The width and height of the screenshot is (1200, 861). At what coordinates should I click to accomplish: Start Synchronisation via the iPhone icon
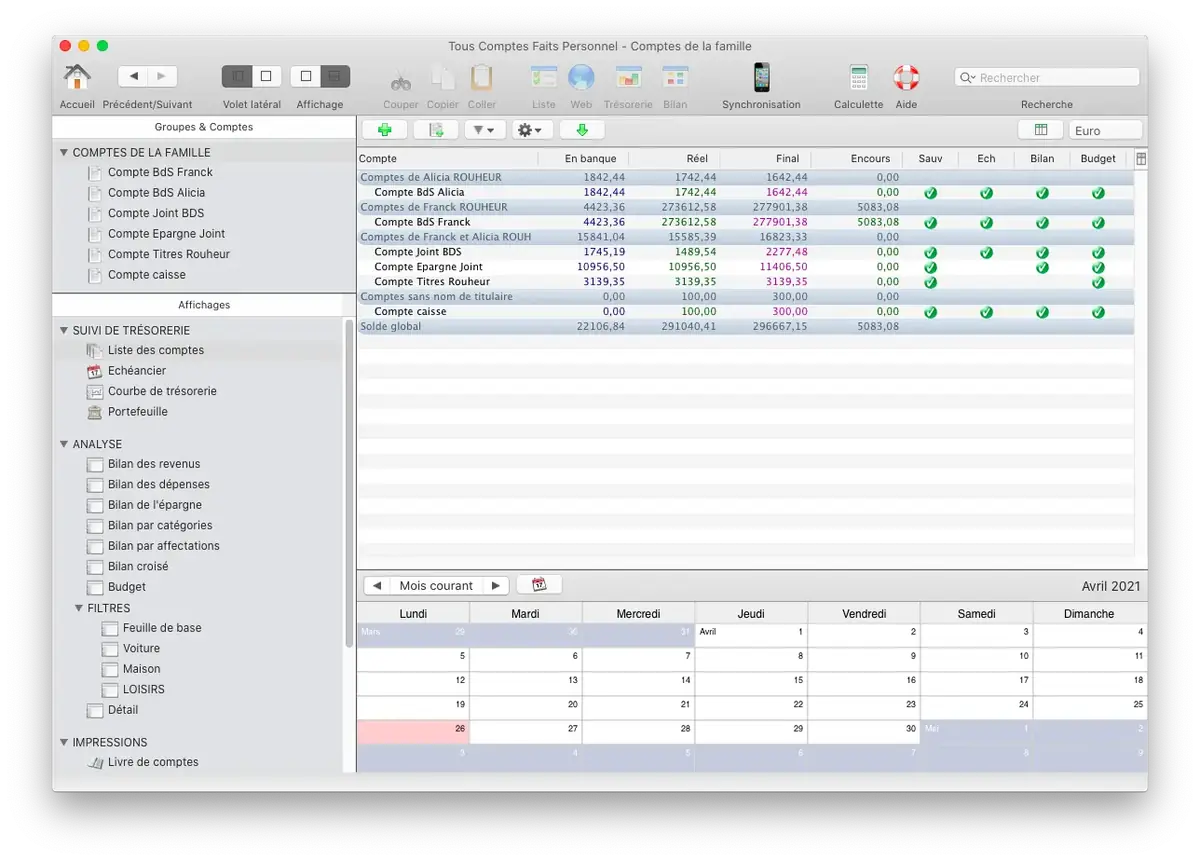click(x=761, y=78)
